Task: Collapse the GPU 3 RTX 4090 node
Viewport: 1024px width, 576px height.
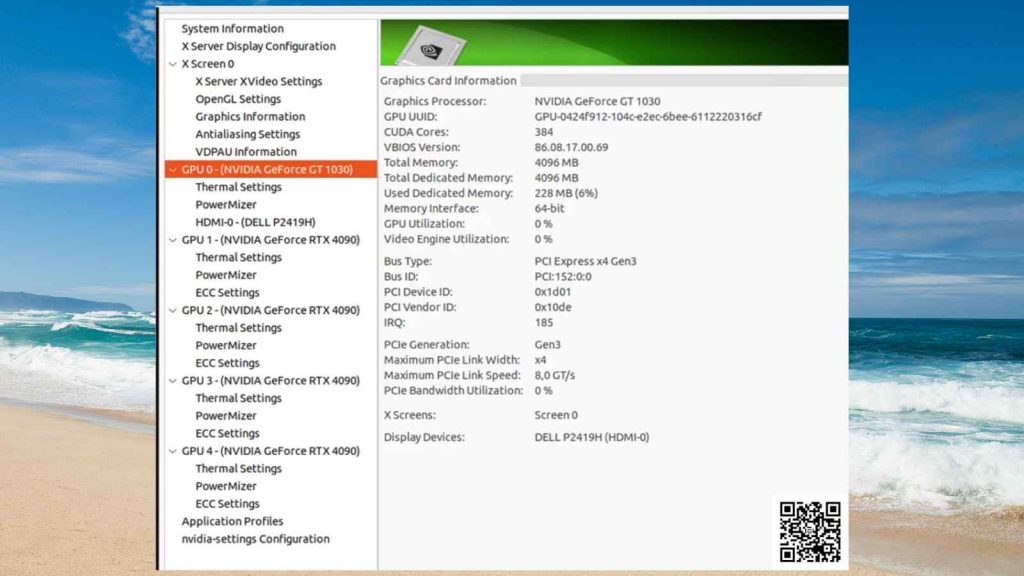Action: pos(172,381)
